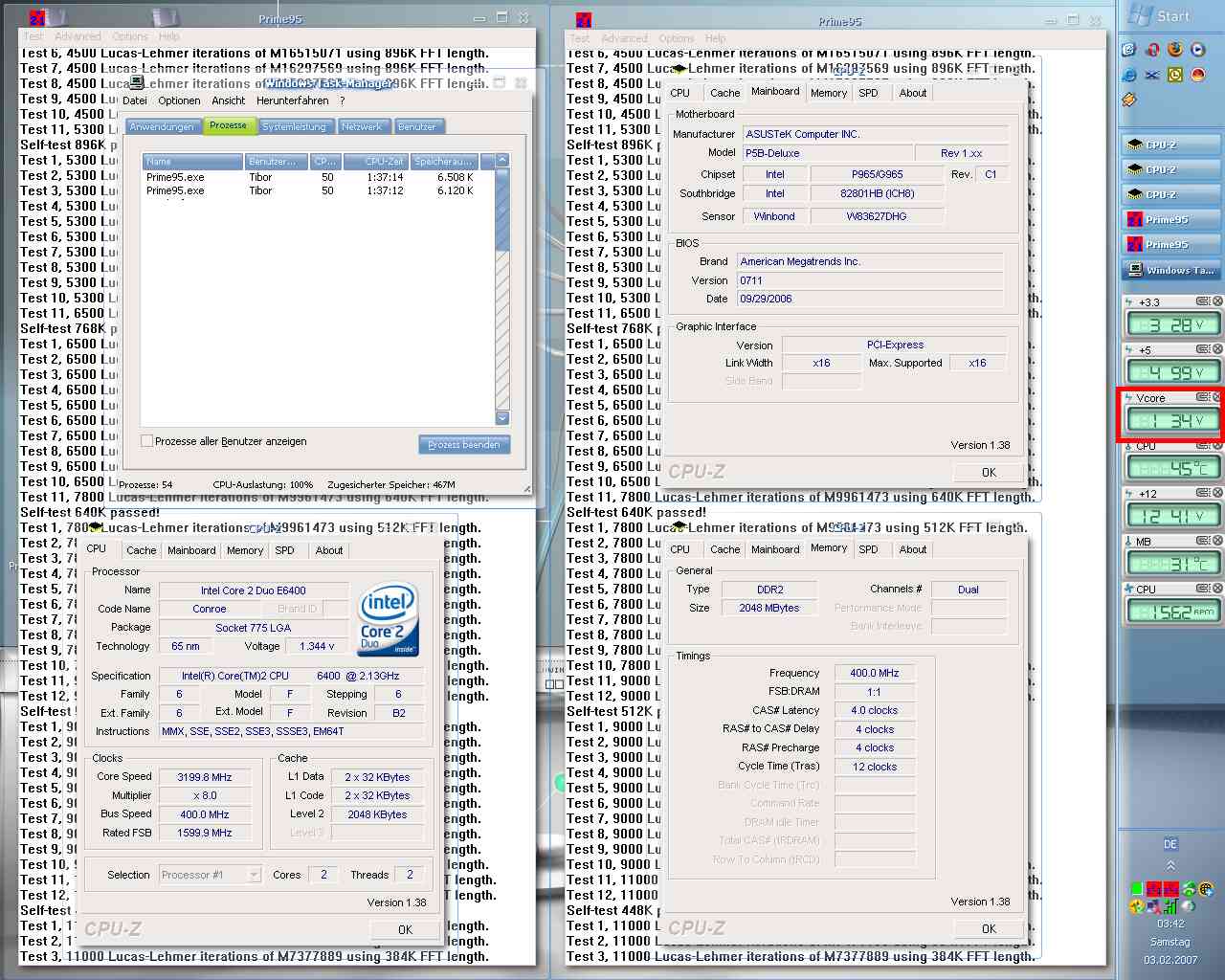This screenshot has height=980, width=1225.
Task: Click the tray clock showing 03:42
Action: tap(1170, 924)
